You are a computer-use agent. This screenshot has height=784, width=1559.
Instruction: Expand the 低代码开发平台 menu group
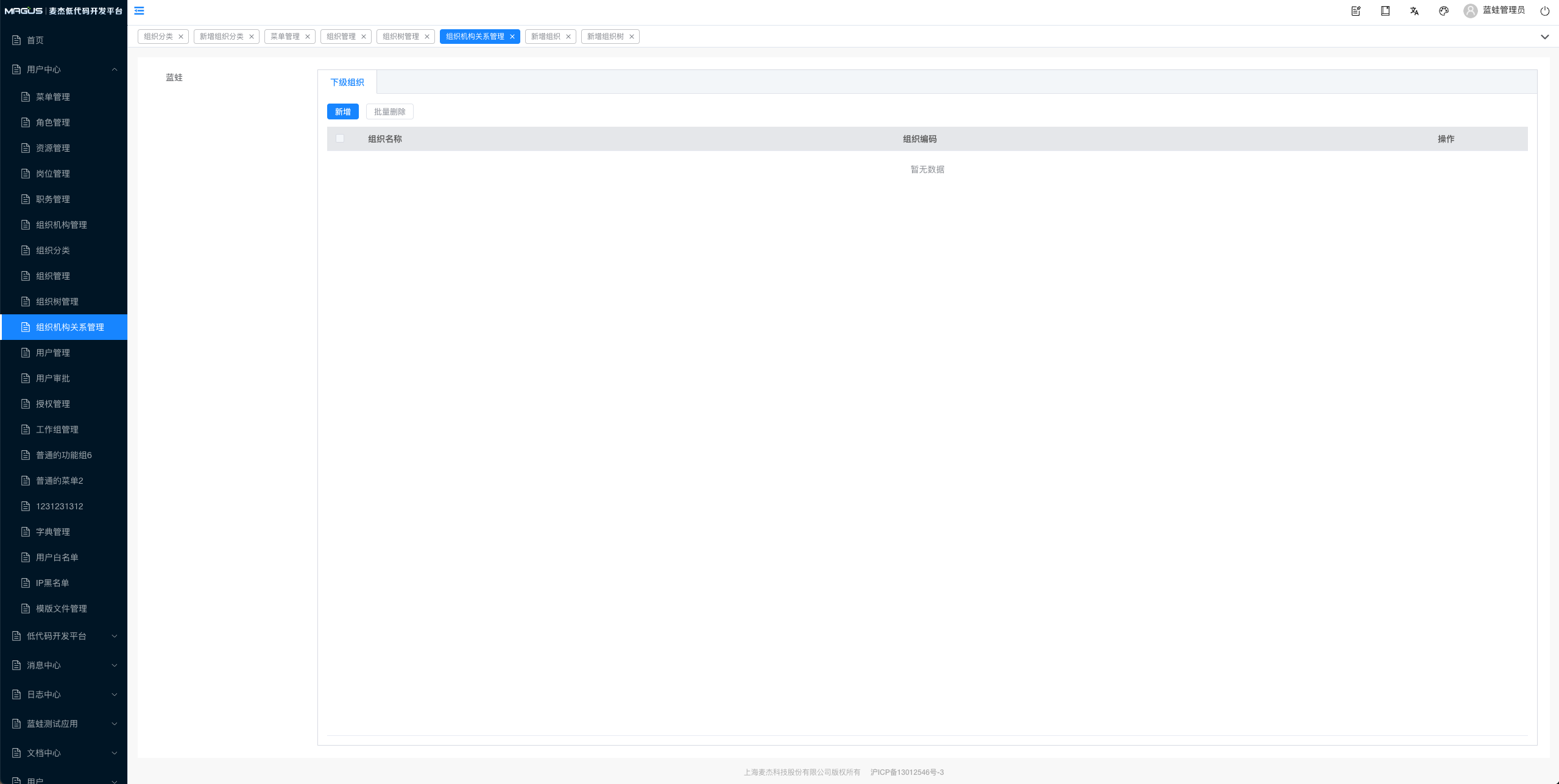(63, 636)
